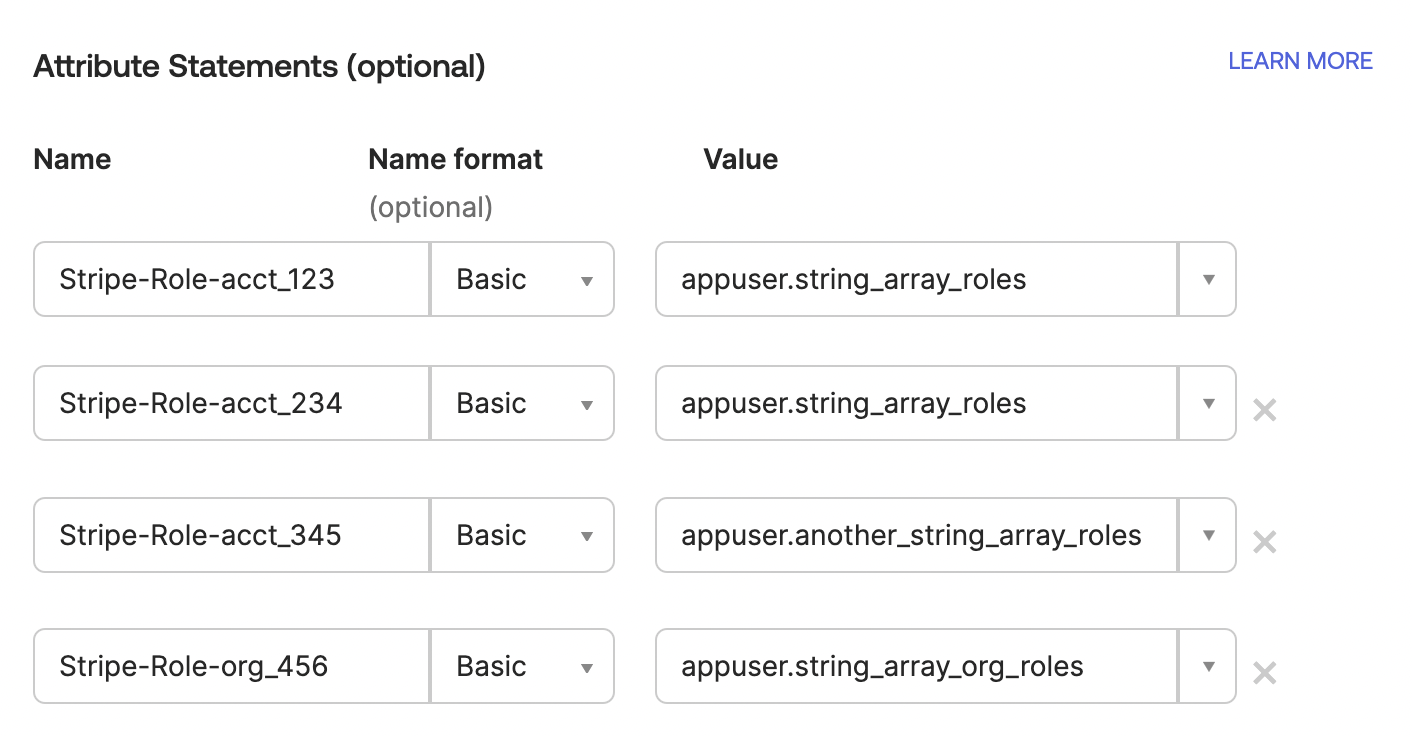Click the Attribute Statements (optional) heading
Screen dimensions: 1412x736
(x=260, y=67)
